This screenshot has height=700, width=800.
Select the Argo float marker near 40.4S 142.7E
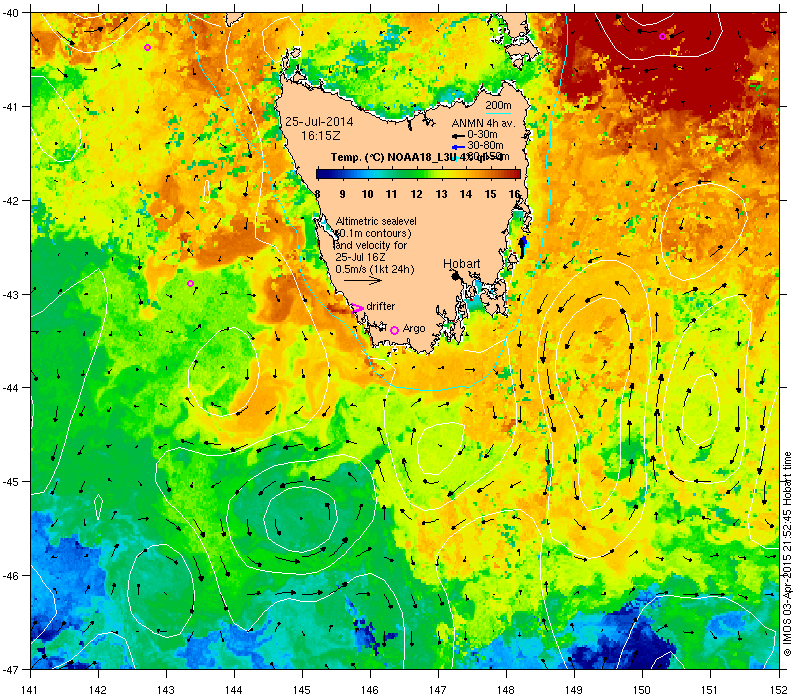(147, 47)
